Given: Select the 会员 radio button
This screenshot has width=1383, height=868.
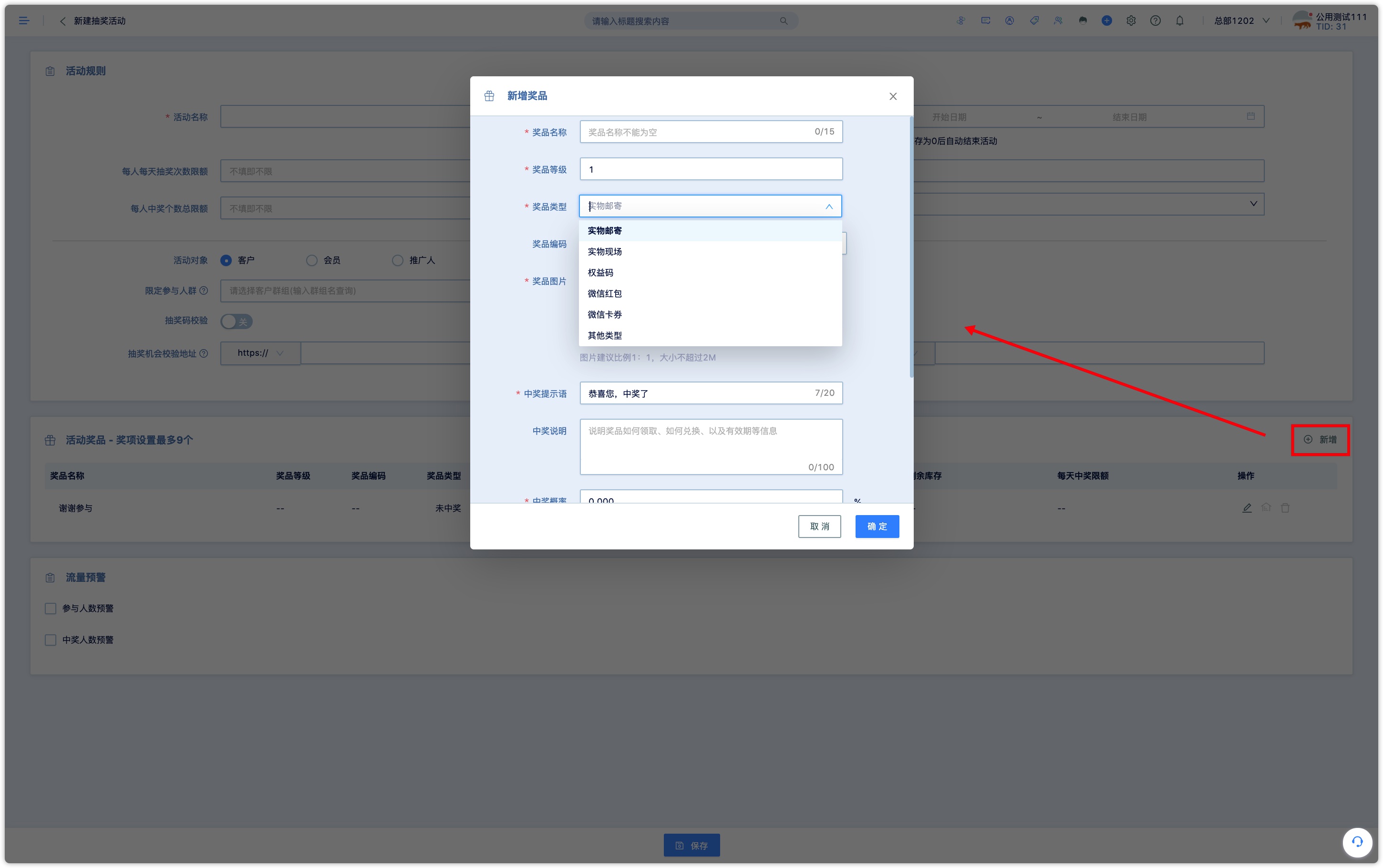Looking at the screenshot, I should 311,260.
